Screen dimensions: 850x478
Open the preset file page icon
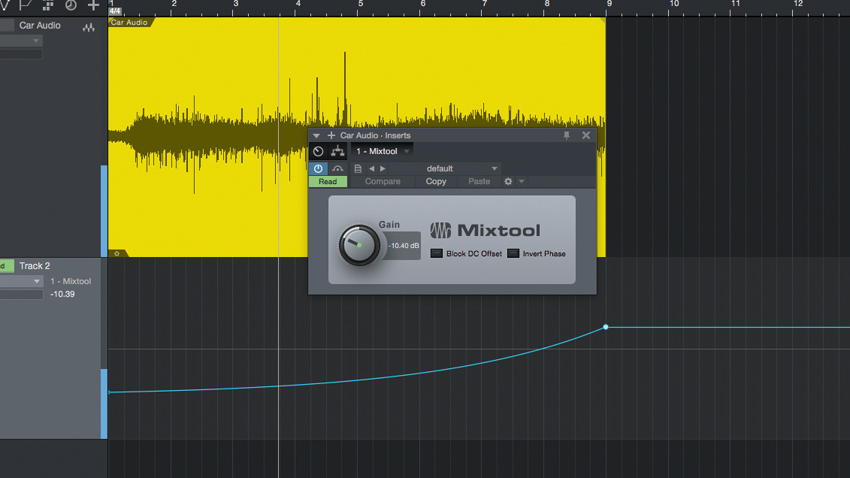pos(358,169)
